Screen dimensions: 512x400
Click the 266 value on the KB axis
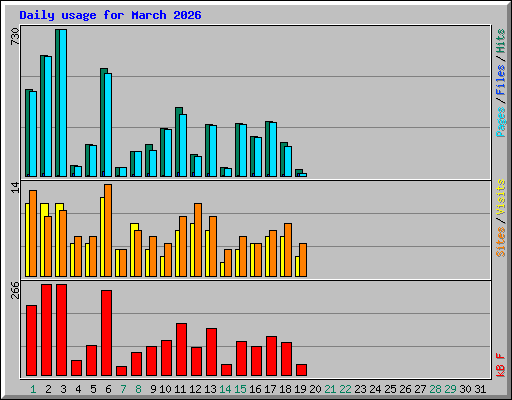(x=15, y=290)
